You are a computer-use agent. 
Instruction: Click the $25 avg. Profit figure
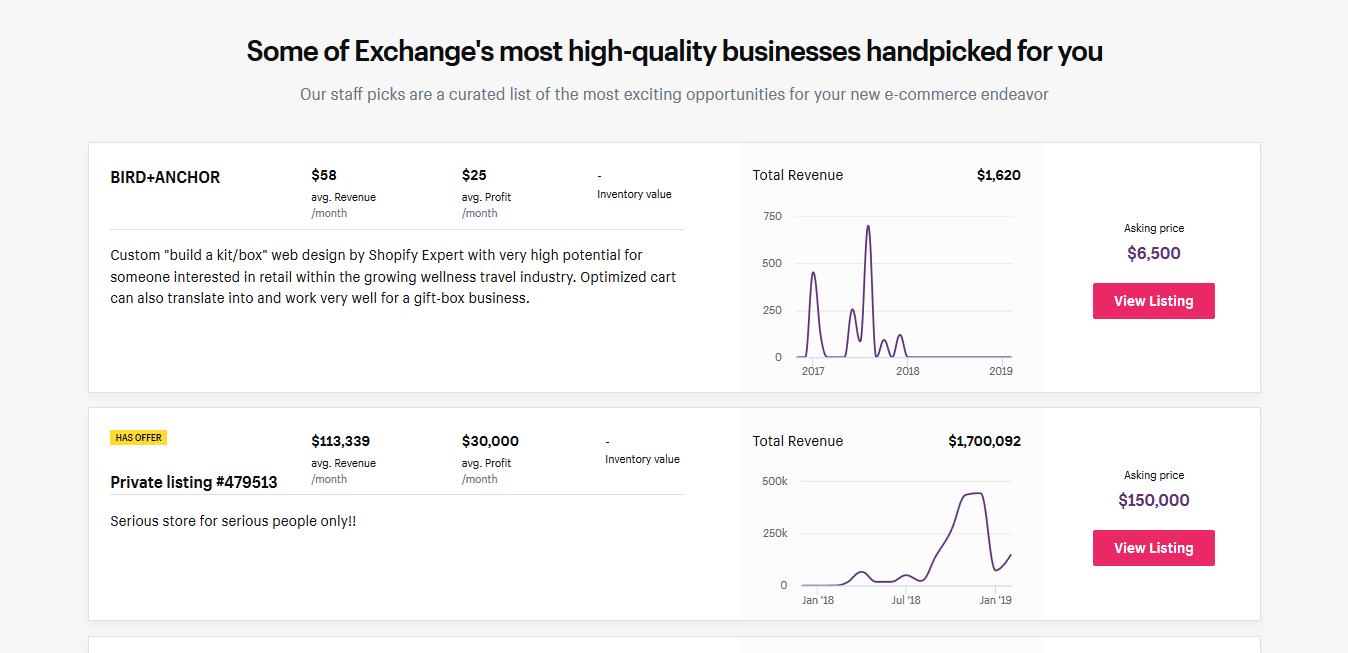pos(474,175)
